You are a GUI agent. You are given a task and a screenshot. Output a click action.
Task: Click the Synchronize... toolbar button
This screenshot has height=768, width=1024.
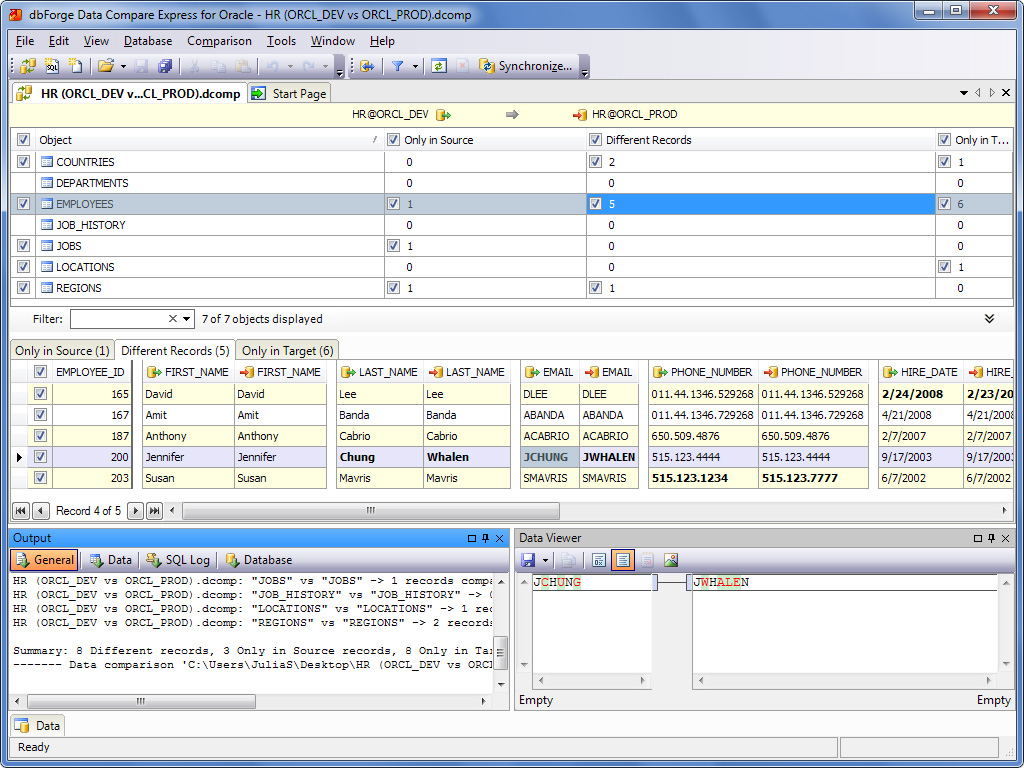click(x=525, y=66)
